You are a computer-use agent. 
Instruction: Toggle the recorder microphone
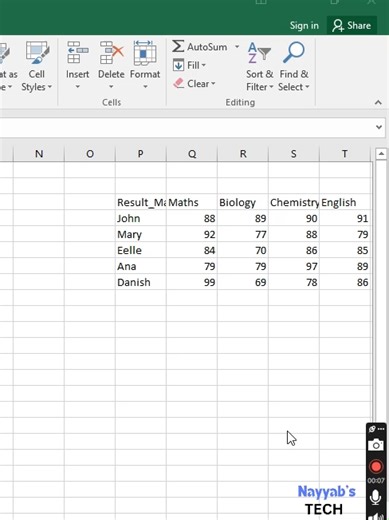(x=376, y=497)
